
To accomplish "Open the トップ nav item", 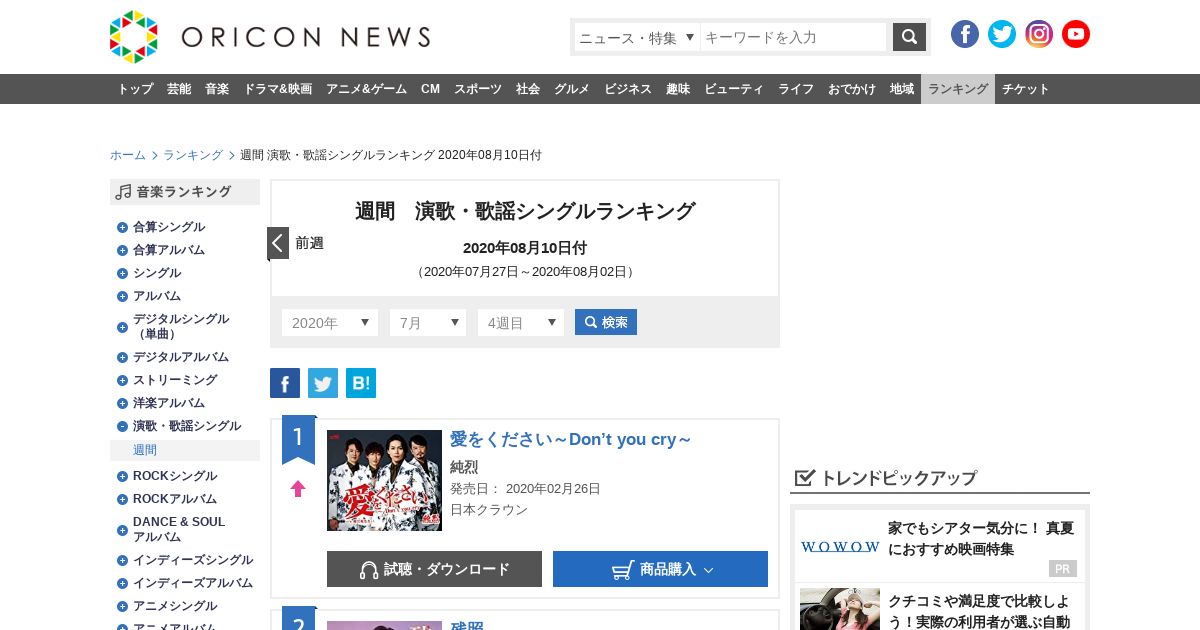I will tap(136, 89).
